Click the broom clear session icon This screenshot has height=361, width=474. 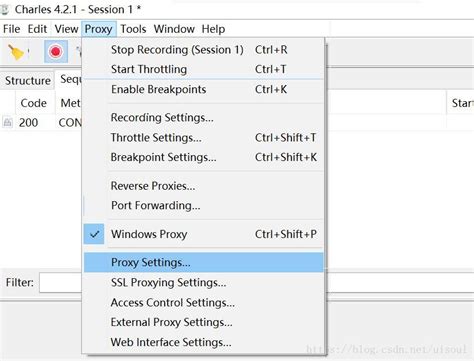pos(16,52)
